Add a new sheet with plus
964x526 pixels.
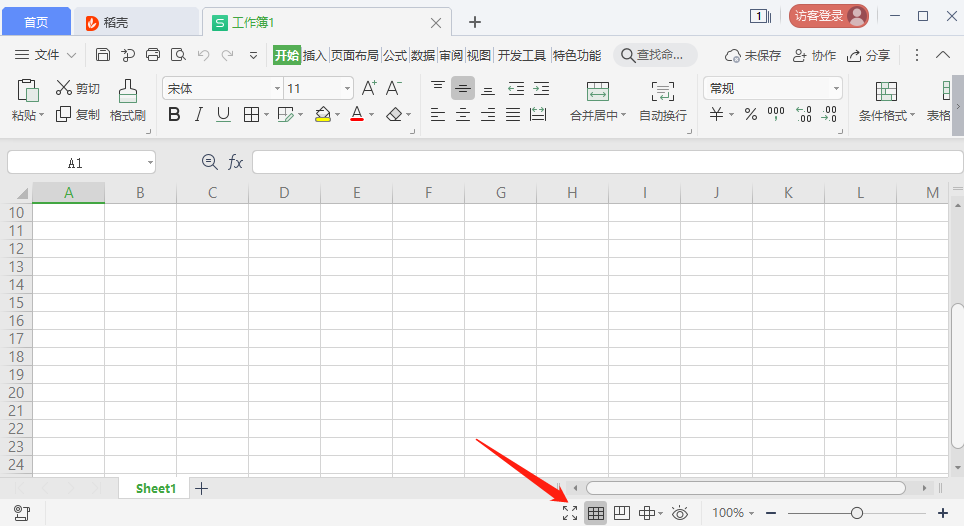[x=202, y=489]
